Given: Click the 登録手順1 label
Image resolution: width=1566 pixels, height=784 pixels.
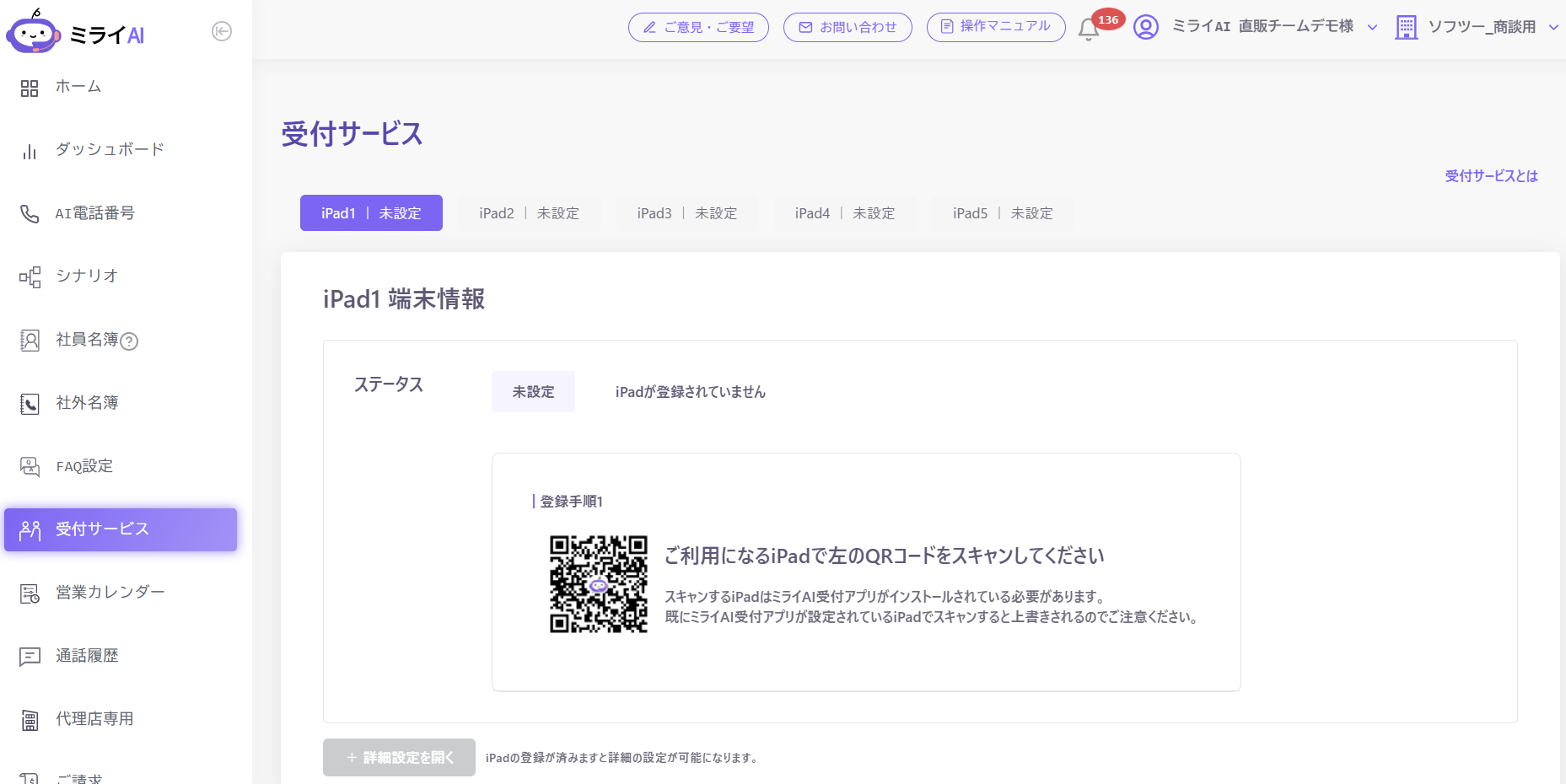Looking at the screenshot, I should [571, 502].
